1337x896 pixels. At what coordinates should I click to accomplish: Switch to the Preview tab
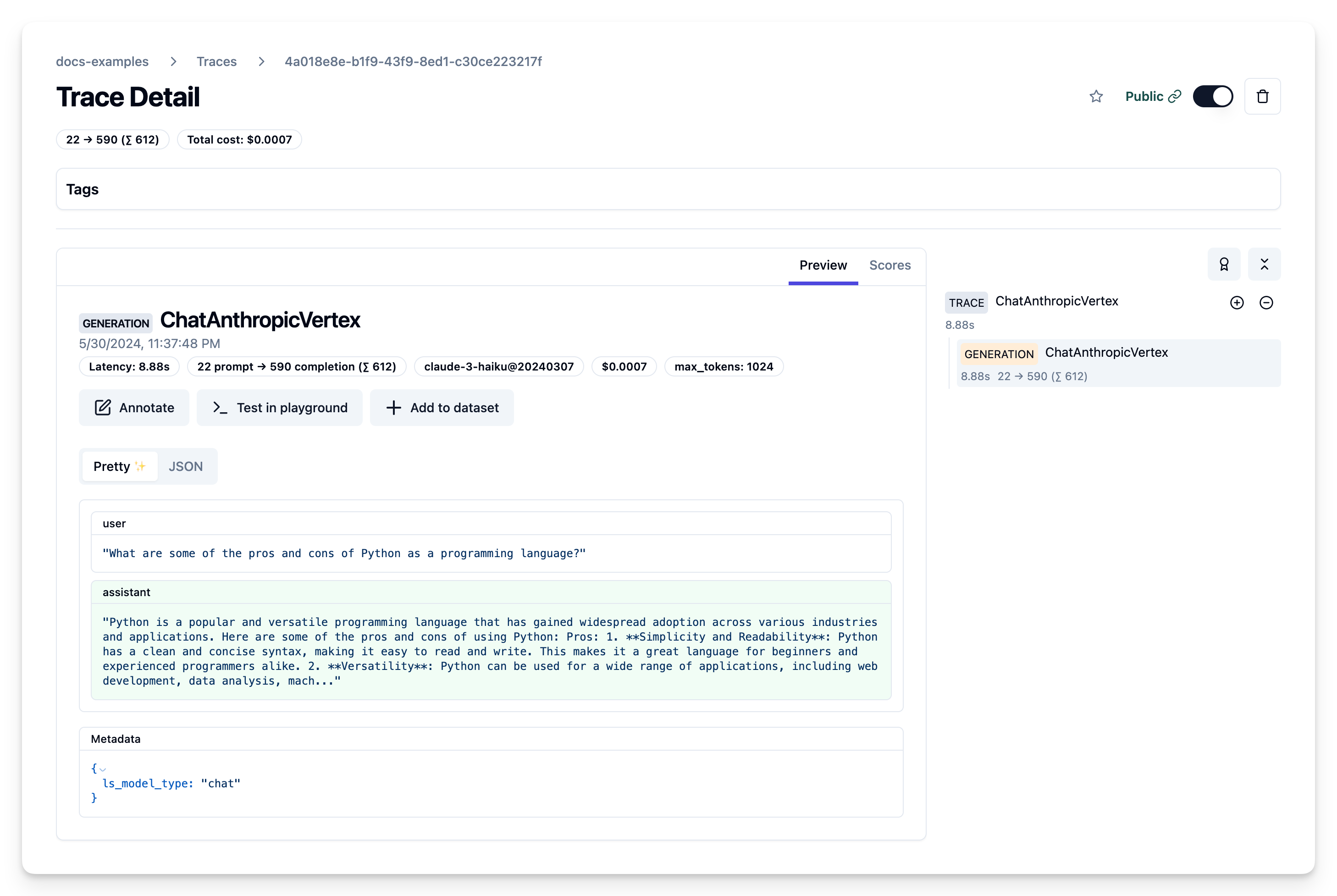pos(823,265)
